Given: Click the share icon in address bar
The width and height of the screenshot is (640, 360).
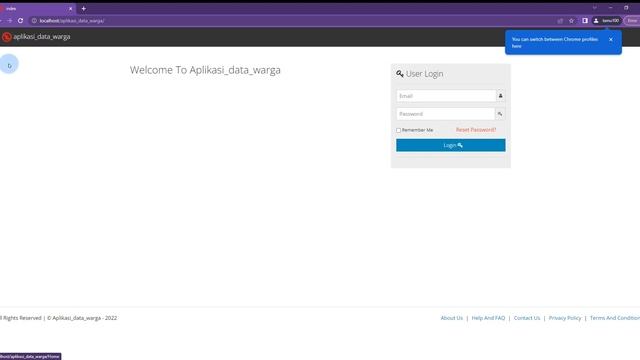Looking at the screenshot, I should (x=560, y=20).
